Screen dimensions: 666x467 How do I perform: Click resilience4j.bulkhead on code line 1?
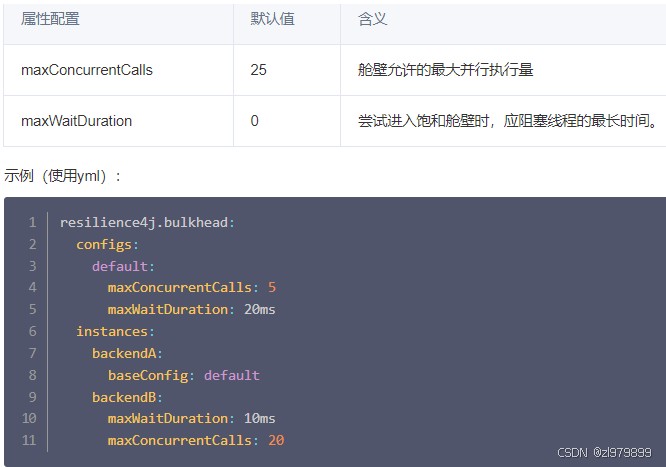[146, 222]
